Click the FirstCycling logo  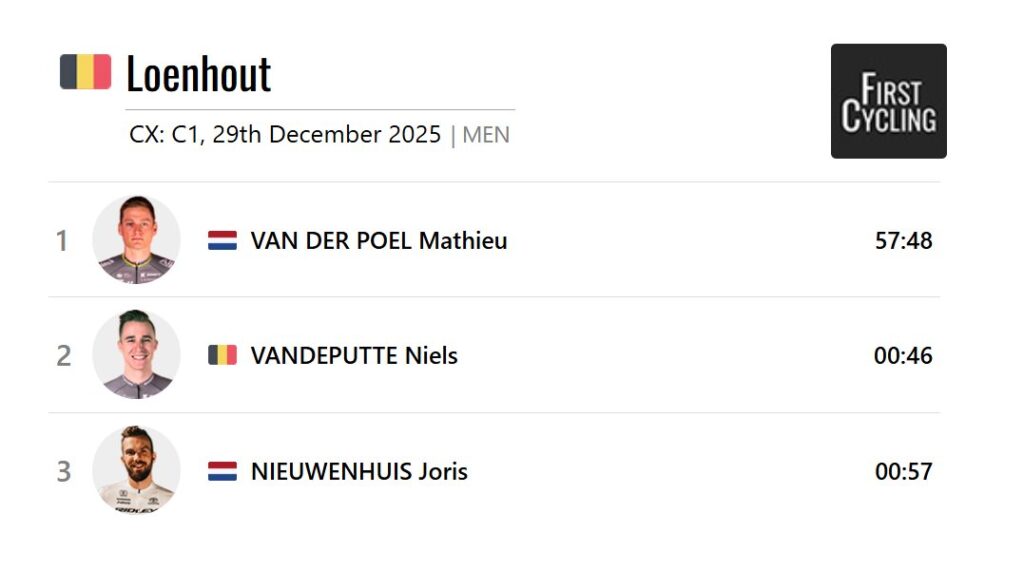tap(888, 101)
